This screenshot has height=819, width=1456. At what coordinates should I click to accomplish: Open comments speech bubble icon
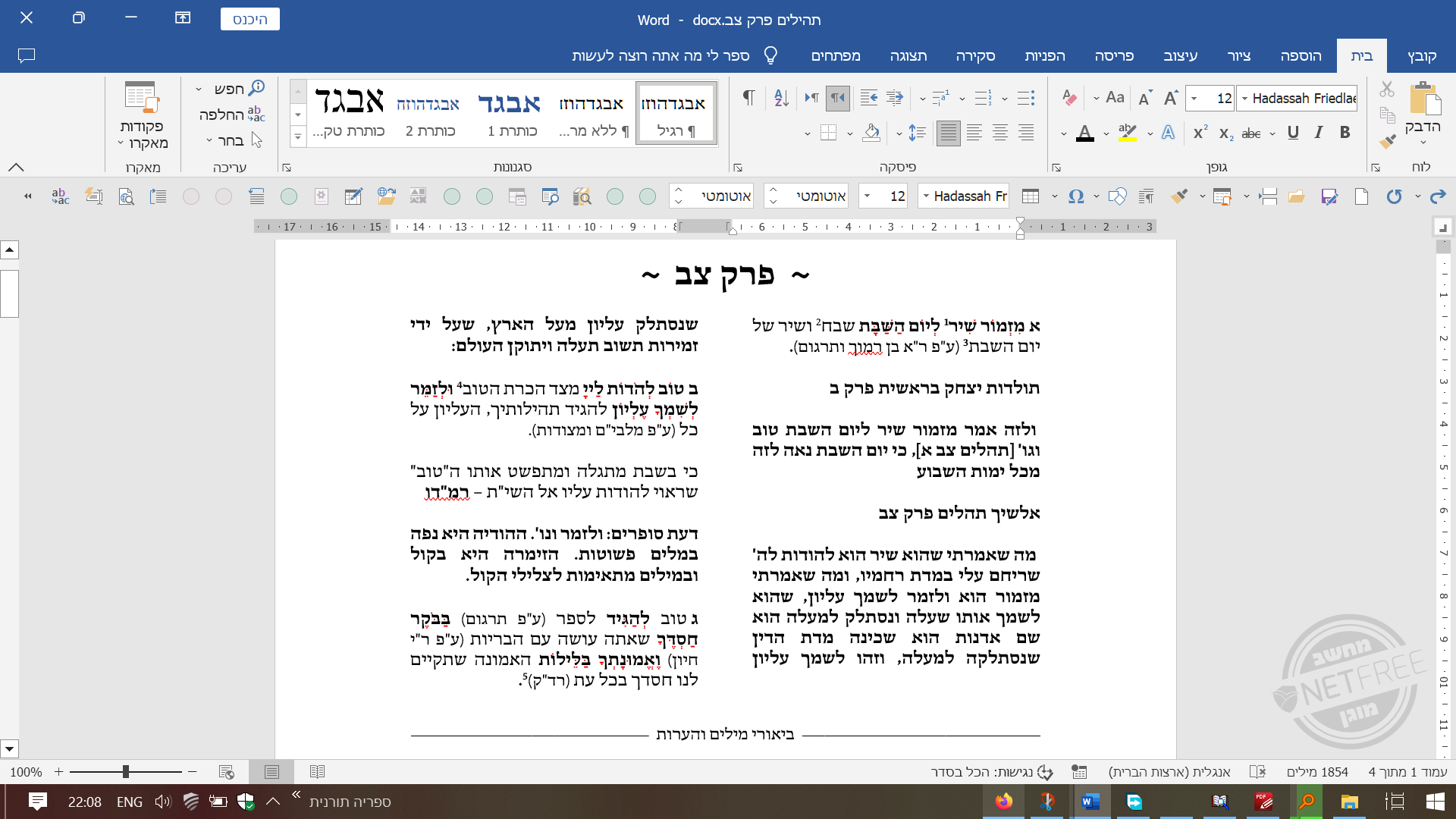pos(27,55)
